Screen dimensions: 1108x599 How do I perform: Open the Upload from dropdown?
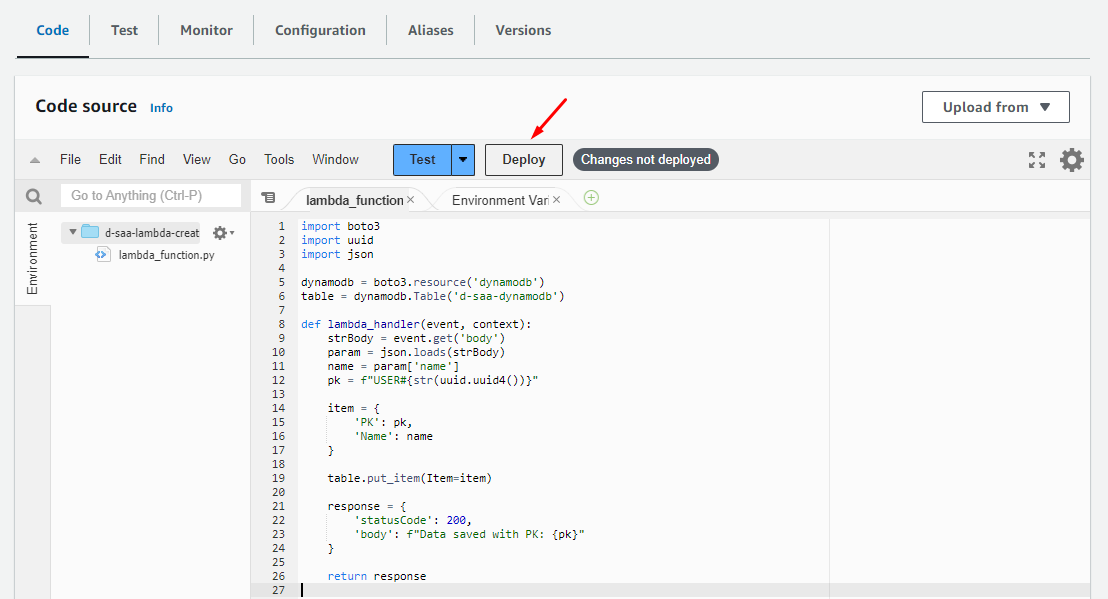tap(995, 107)
